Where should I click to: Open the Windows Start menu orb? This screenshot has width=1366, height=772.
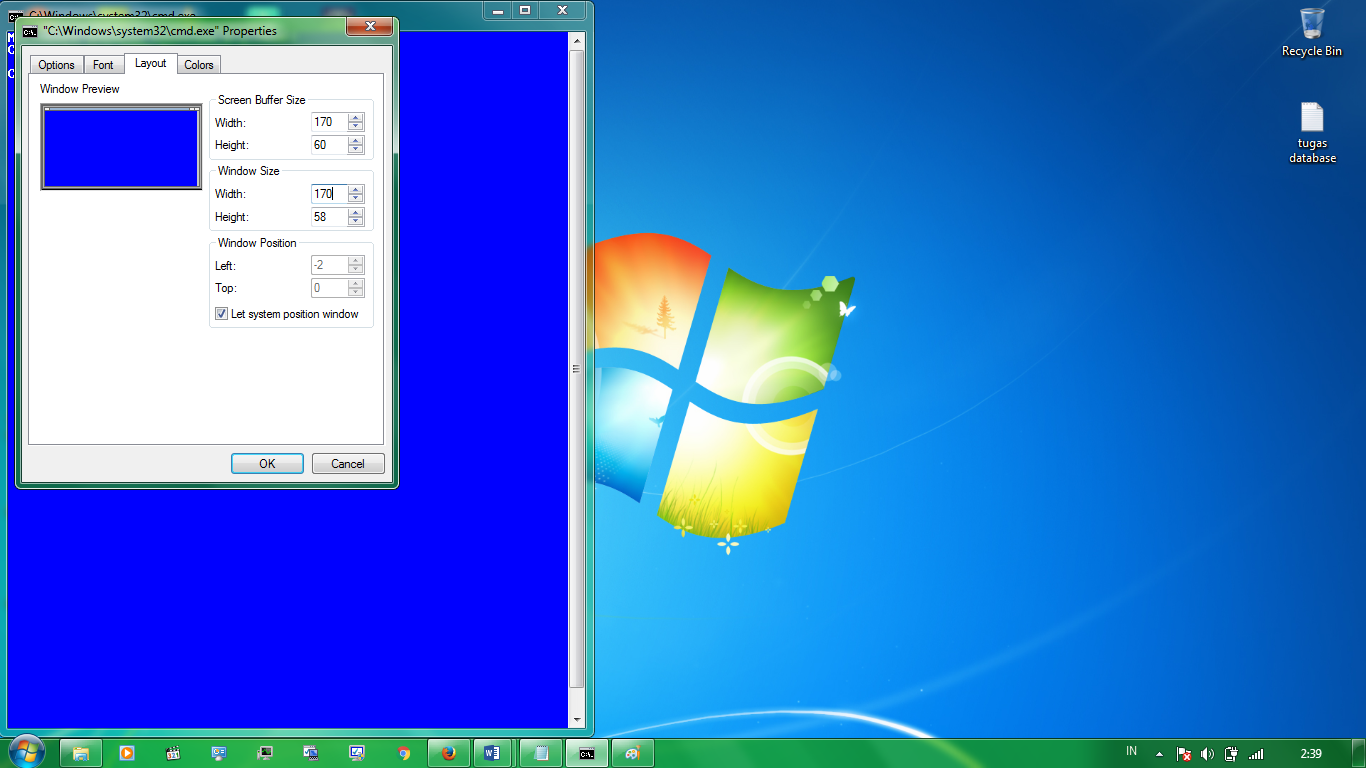pyautogui.click(x=26, y=751)
